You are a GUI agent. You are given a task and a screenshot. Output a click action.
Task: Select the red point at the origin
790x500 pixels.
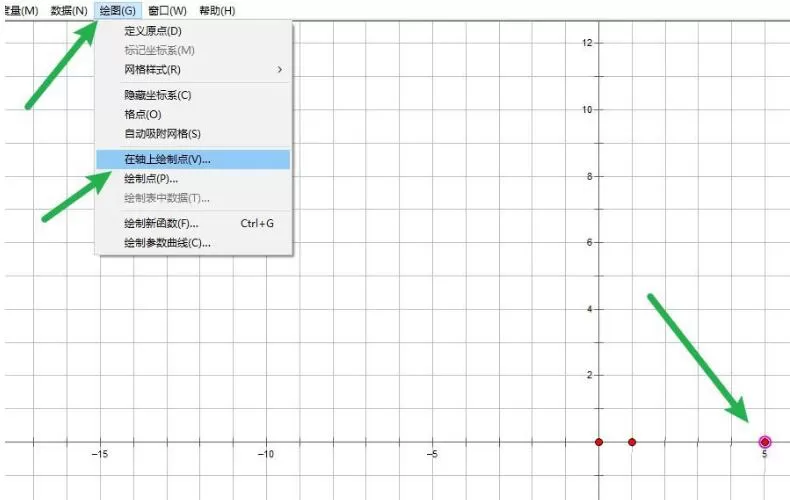599,442
